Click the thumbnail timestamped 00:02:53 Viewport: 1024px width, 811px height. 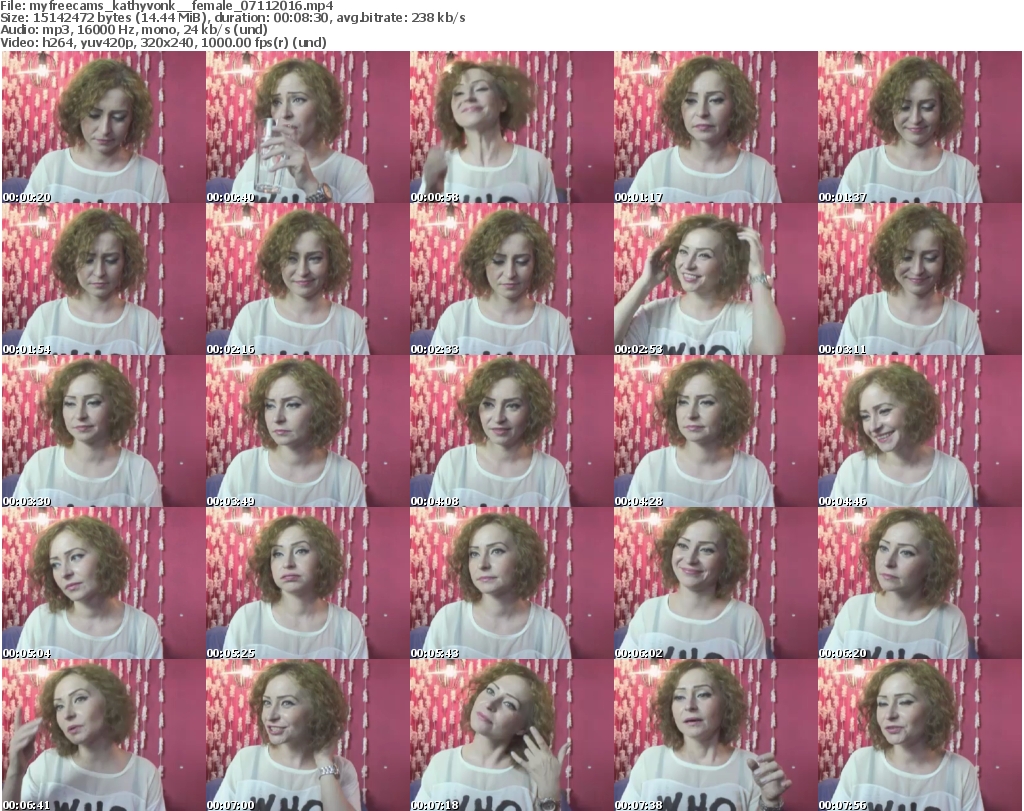coord(714,280)
